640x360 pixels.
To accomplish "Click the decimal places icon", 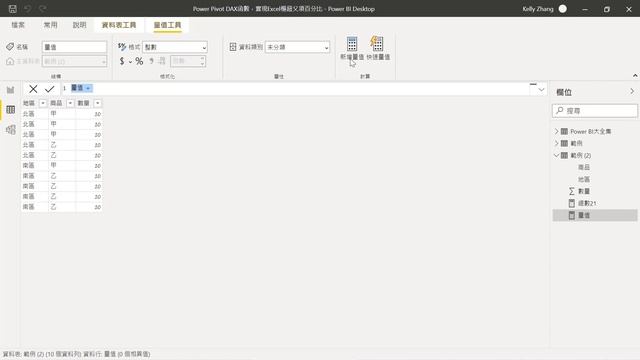I will click(x=162, y=61).
